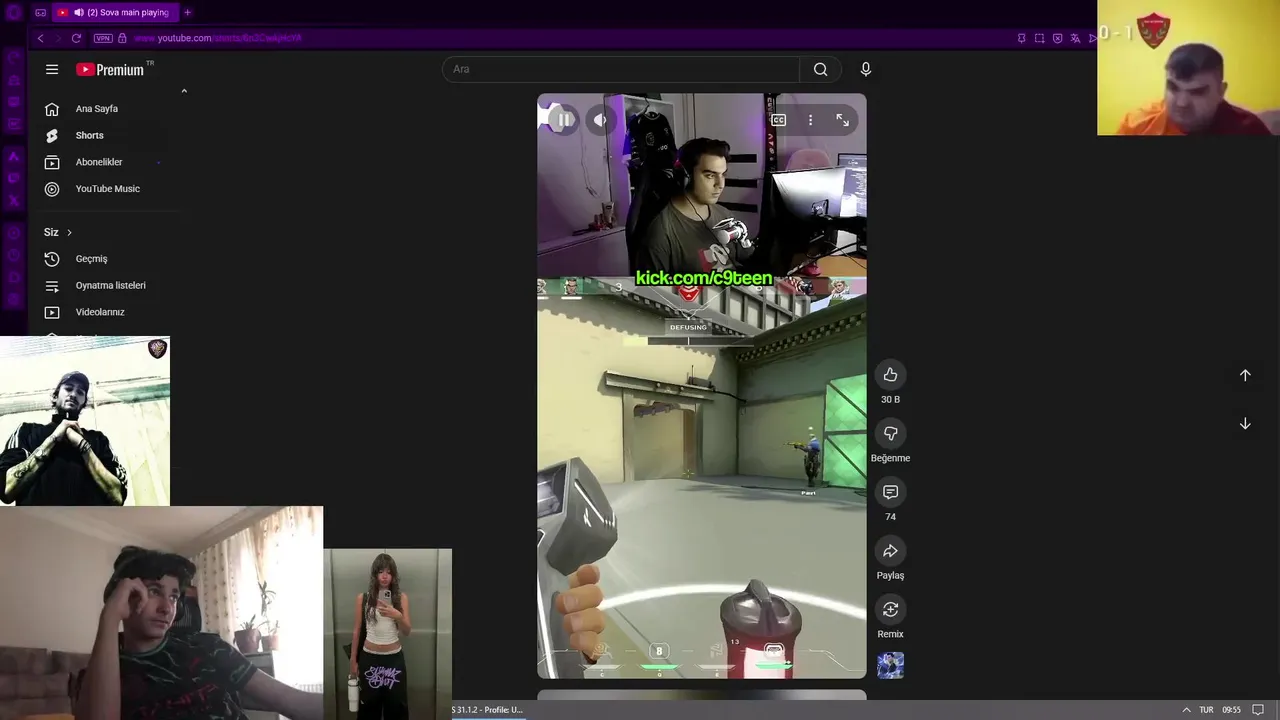Click the Ana Sayfa home icon
Viewport: 1280px width, 720px height.
[52, 109]
